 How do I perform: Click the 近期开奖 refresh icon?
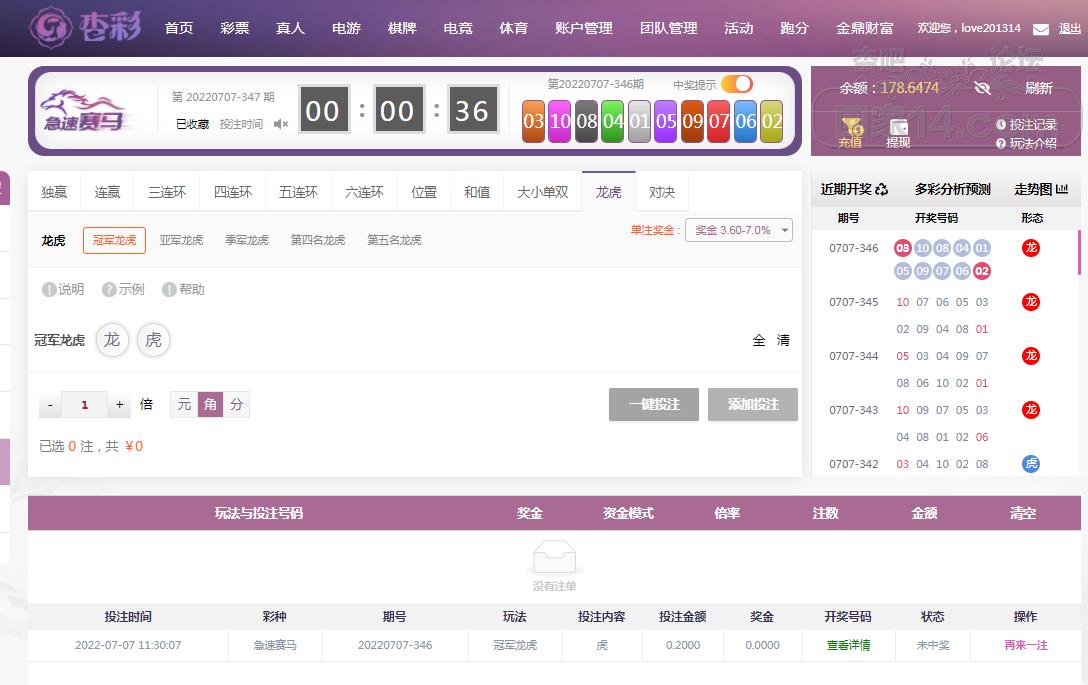click(881, 189)
